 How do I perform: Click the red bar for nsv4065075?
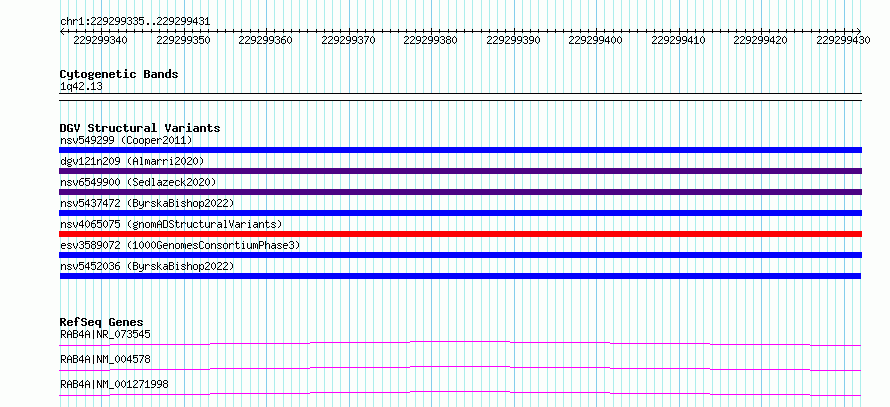coord(461,234)
